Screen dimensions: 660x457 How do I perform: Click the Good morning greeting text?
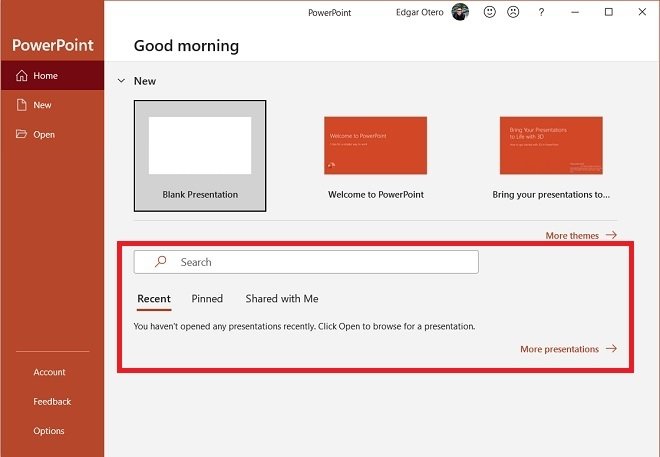[186, 45]
